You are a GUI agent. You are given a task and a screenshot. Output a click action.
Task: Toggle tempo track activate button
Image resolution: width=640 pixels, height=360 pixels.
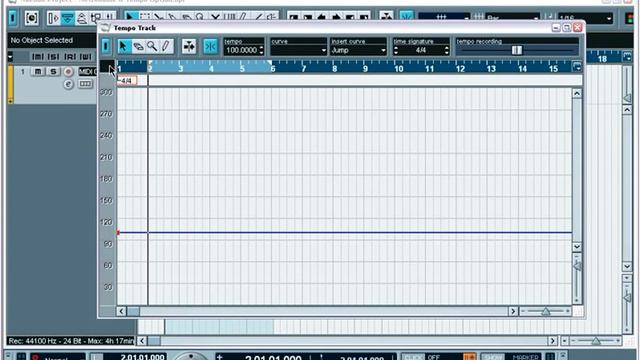click(106, 47)
